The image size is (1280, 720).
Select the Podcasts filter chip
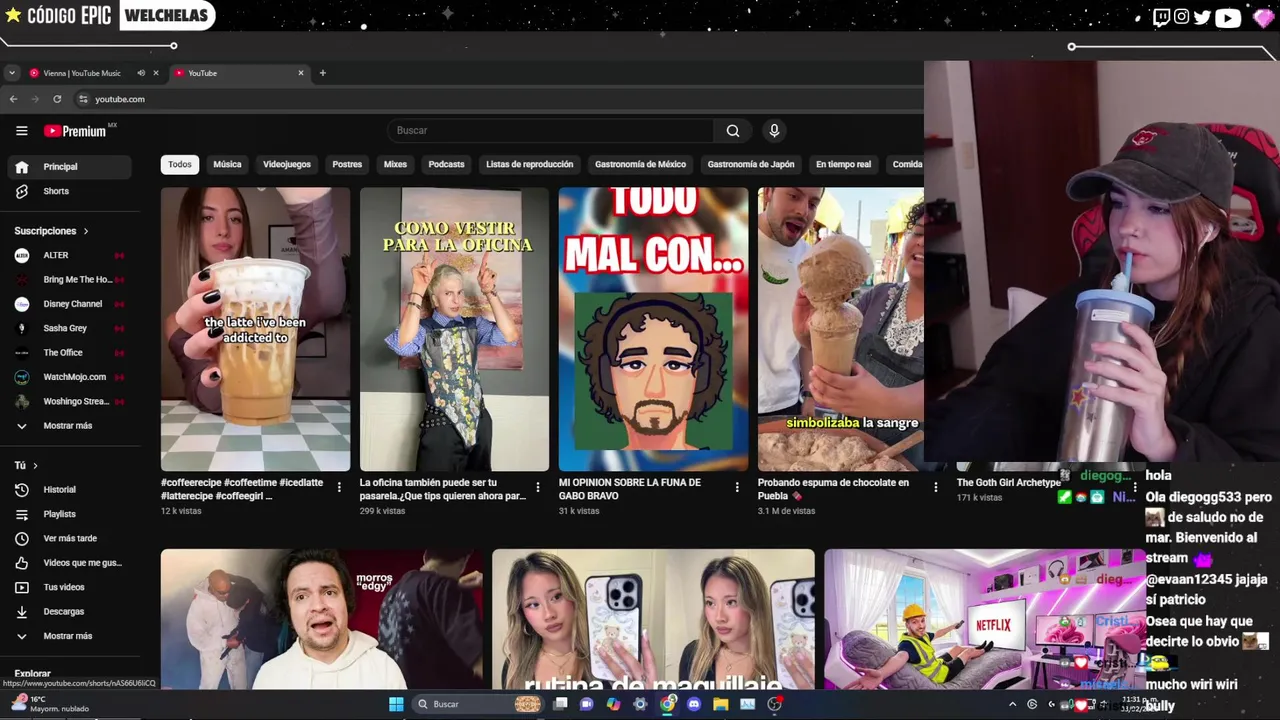[x=446, y=164]
